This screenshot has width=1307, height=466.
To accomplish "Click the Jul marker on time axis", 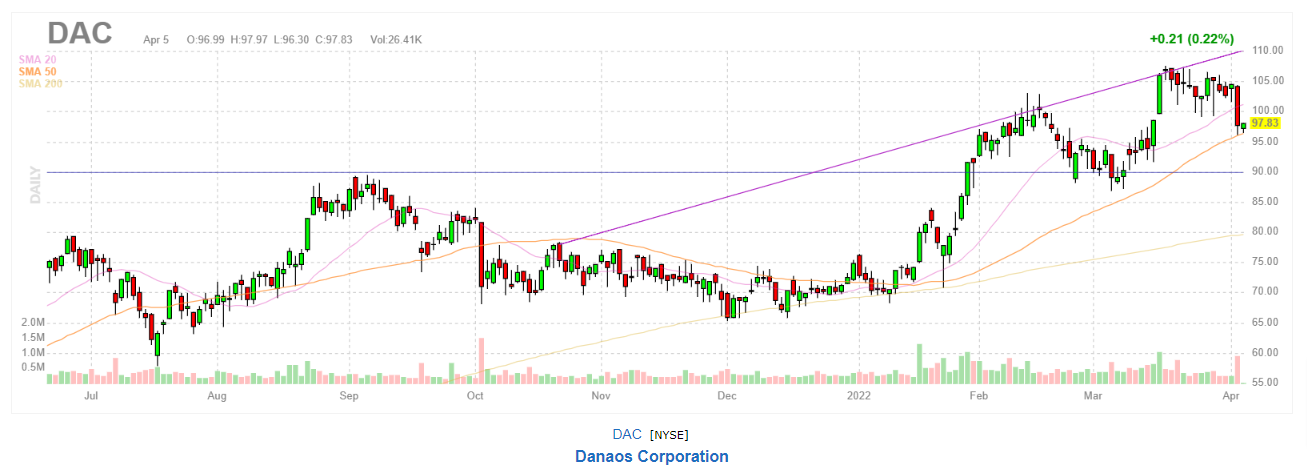I will click(91, 396).
